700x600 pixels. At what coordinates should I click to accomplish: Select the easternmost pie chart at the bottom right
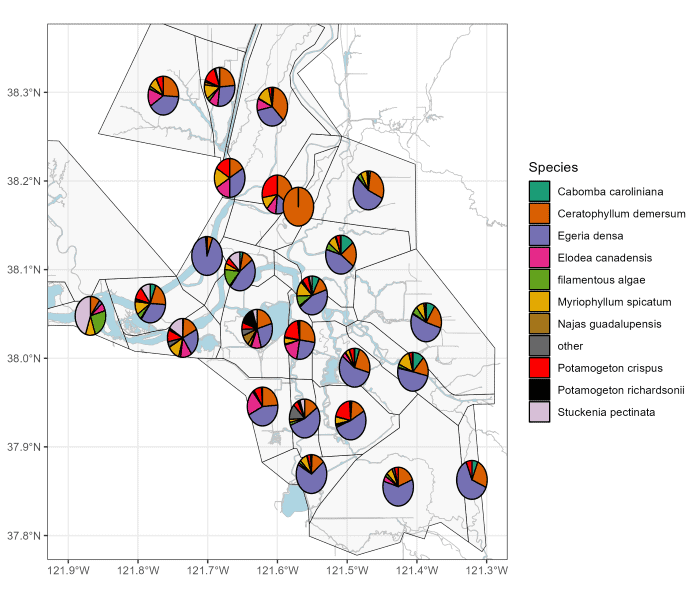click(x=472, y=480)
